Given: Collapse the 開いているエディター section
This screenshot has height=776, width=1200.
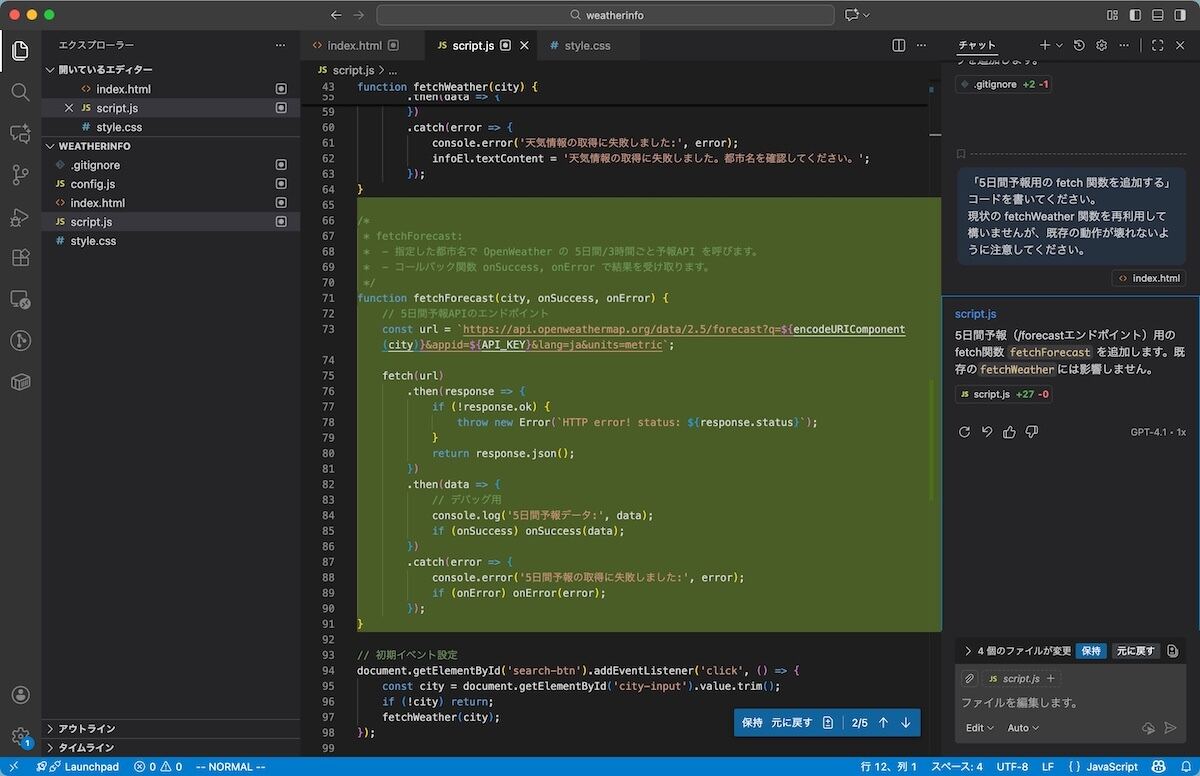Looking at the screenshot, I should (x=51, y=70).
